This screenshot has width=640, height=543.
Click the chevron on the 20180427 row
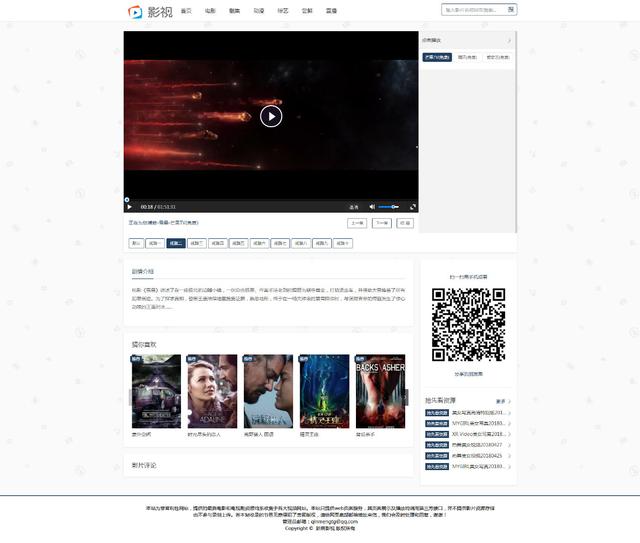coord(509,445)
